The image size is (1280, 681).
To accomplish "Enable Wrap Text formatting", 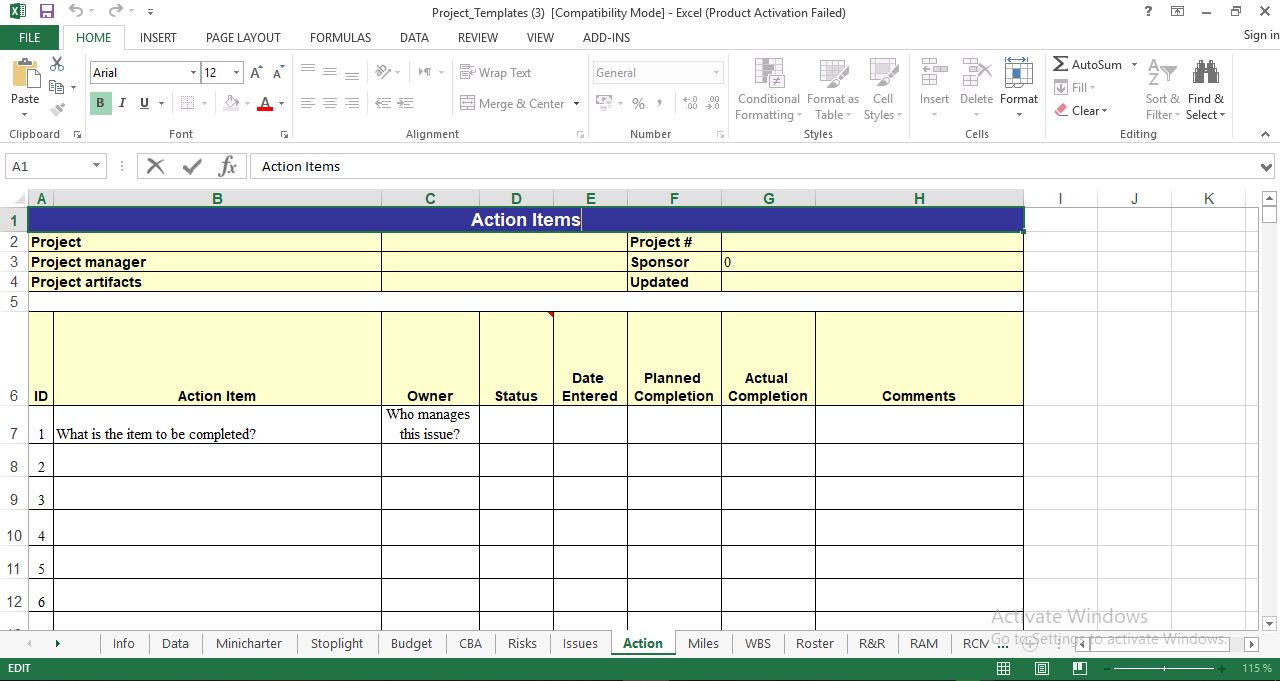I will tap(496, 72).
